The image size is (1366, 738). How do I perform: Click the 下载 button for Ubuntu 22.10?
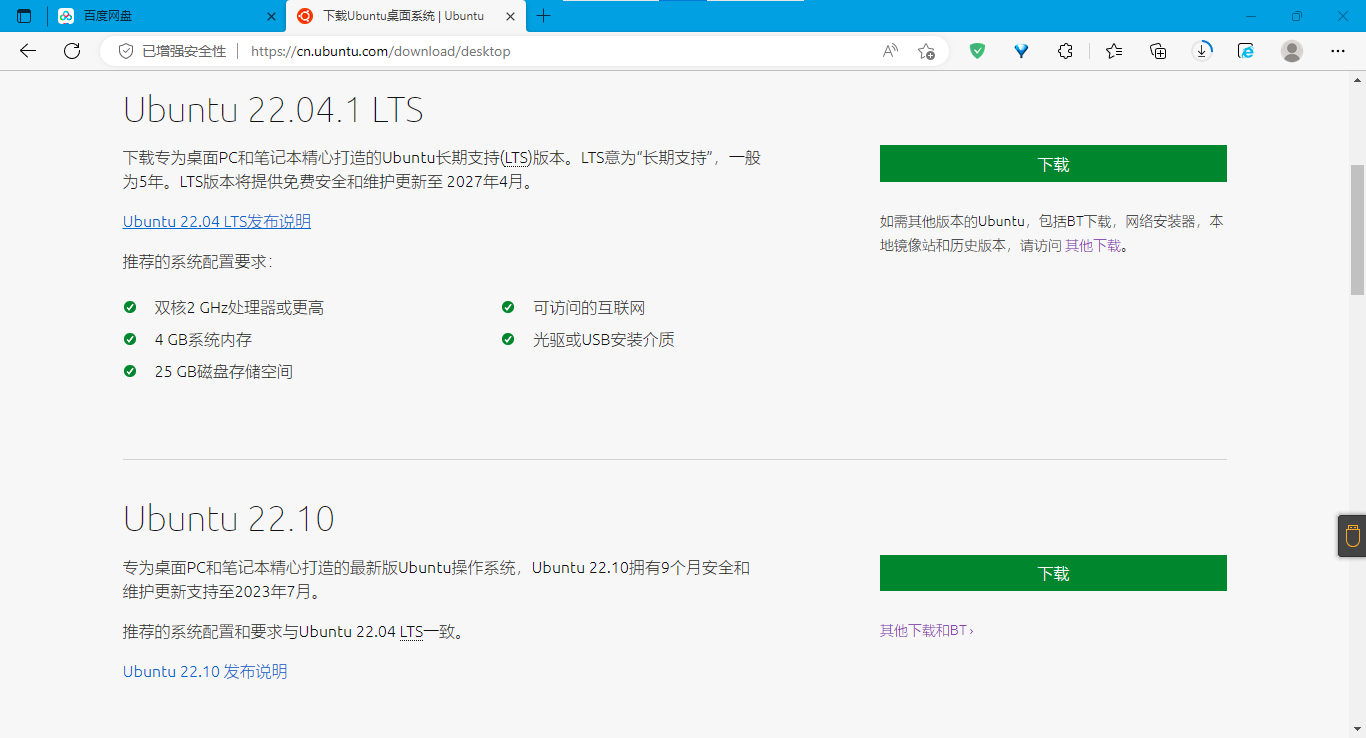pos(1053,573)
